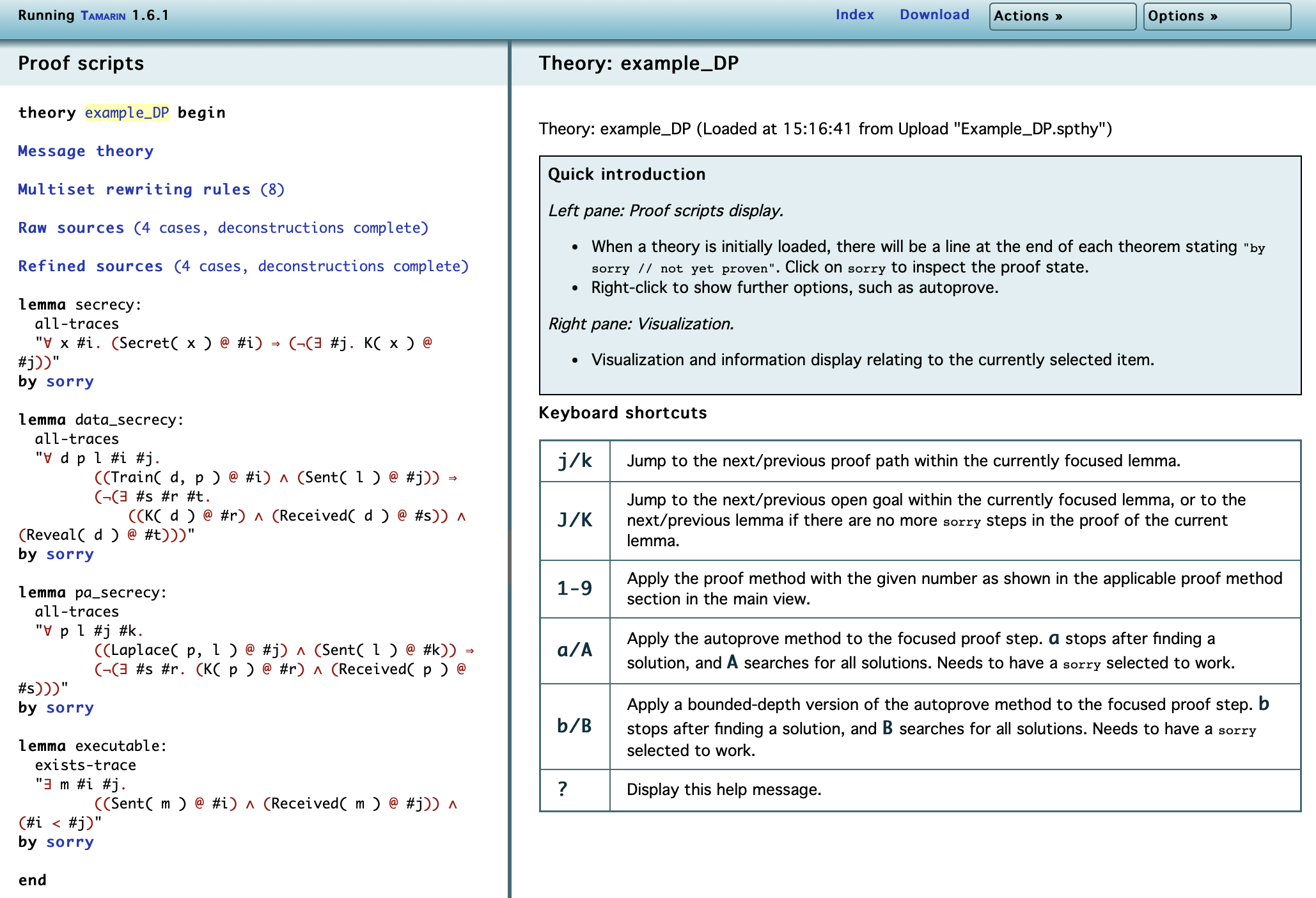
Task: Click the ? help shortcut cell
Action: (575, 790)
